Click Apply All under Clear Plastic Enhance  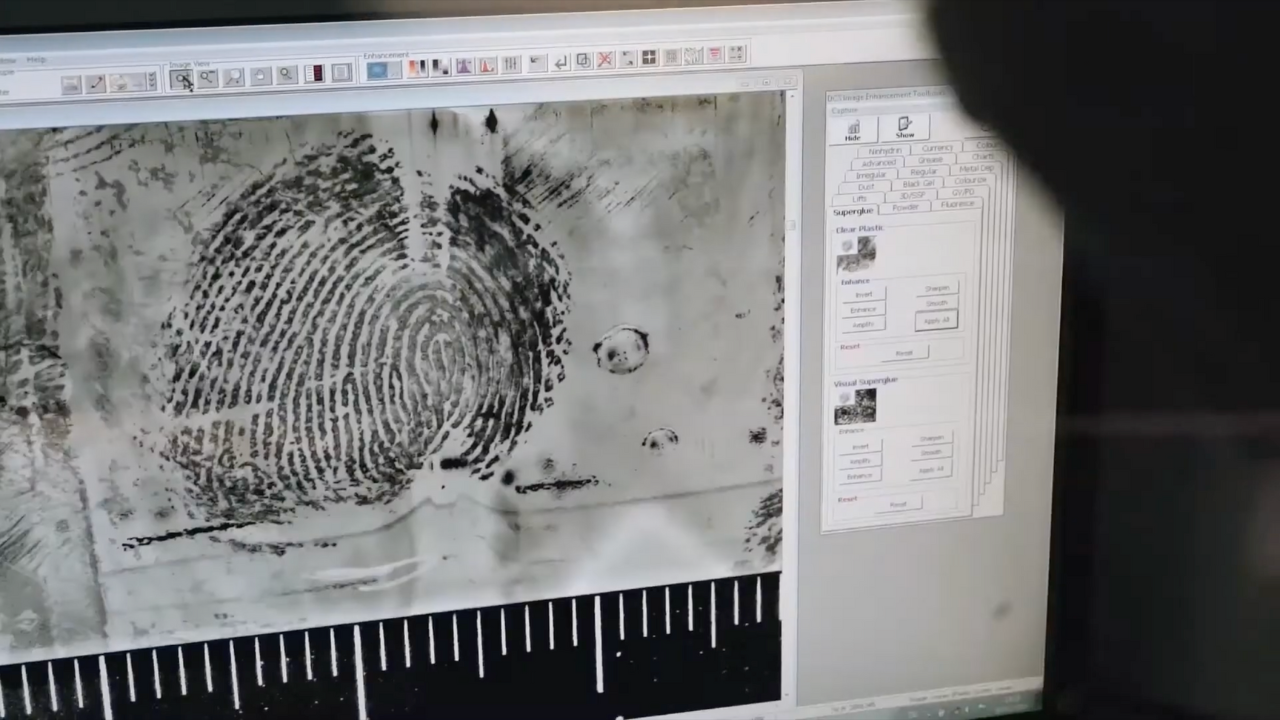pos(936,320)
